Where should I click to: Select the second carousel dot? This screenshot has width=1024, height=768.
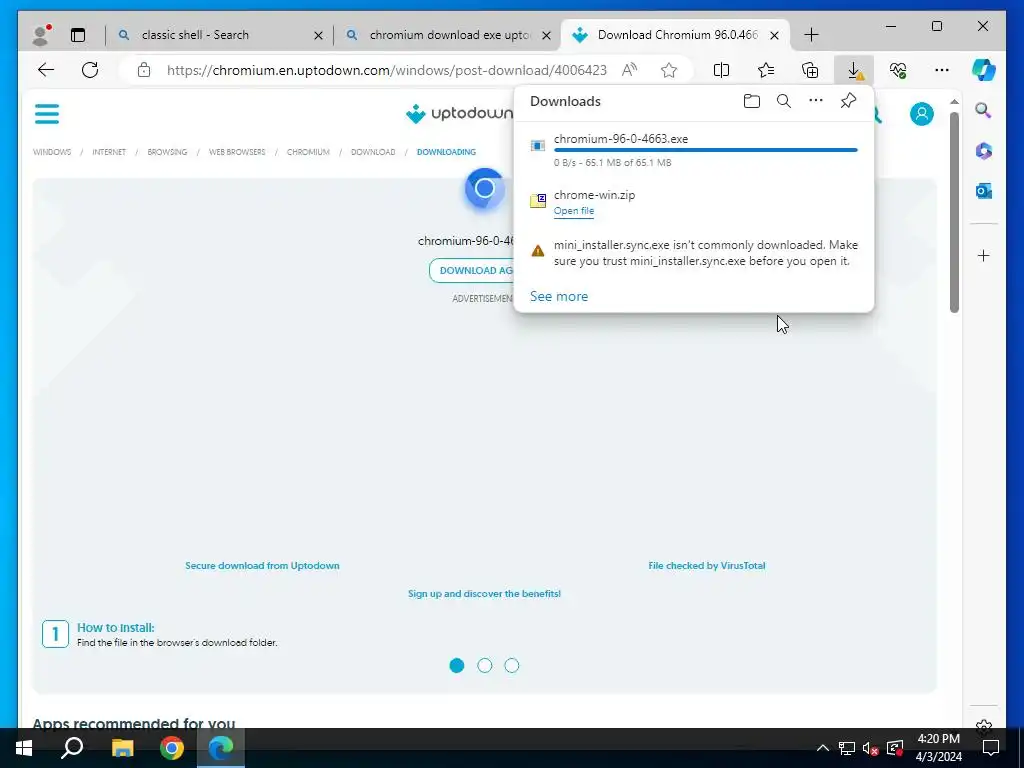(485, 665)
